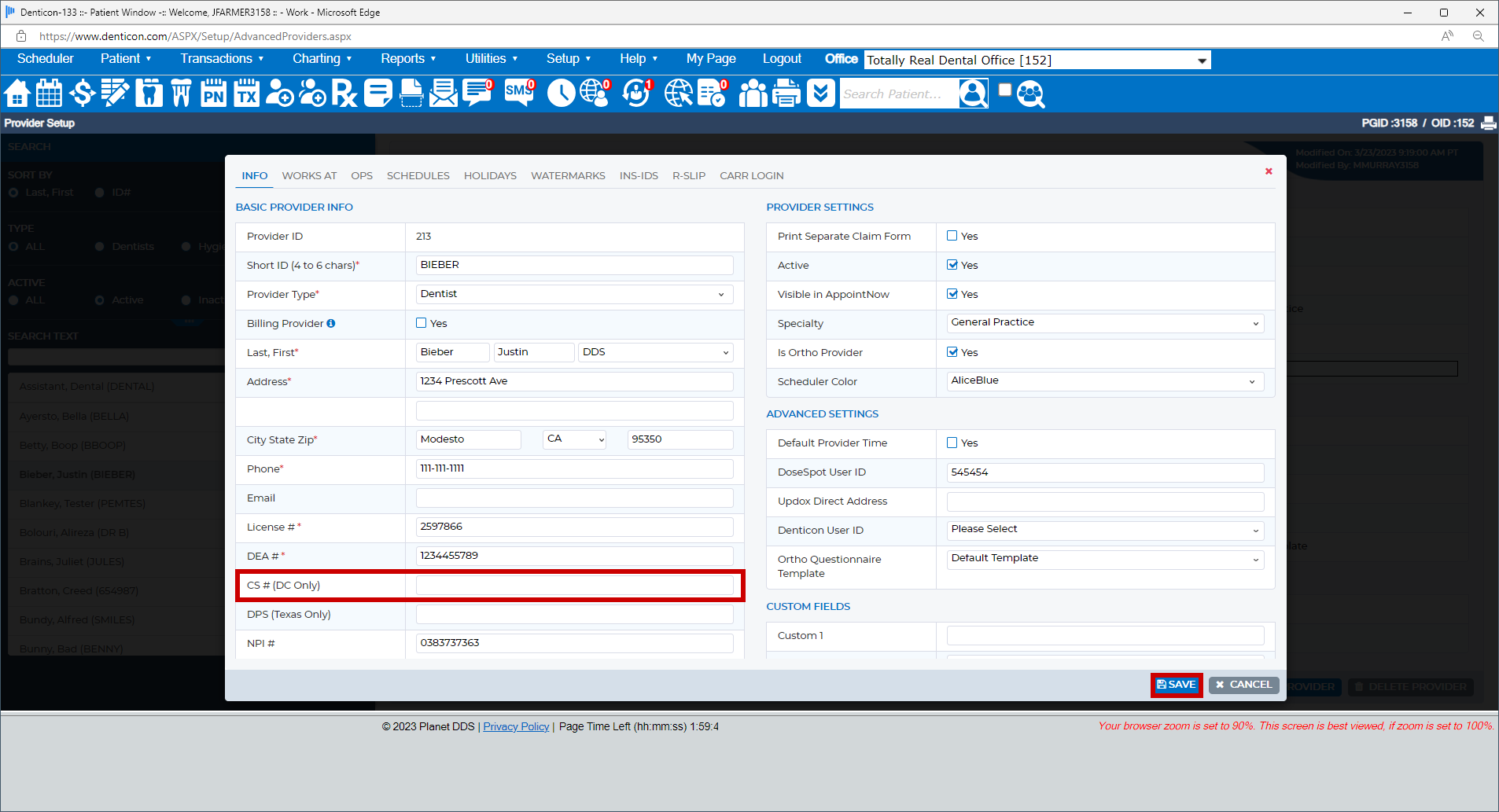Image resolution: width=1499 pixels, height=812 pixels.
Task: Open the clock time icon
Action: tap(561, 94)
